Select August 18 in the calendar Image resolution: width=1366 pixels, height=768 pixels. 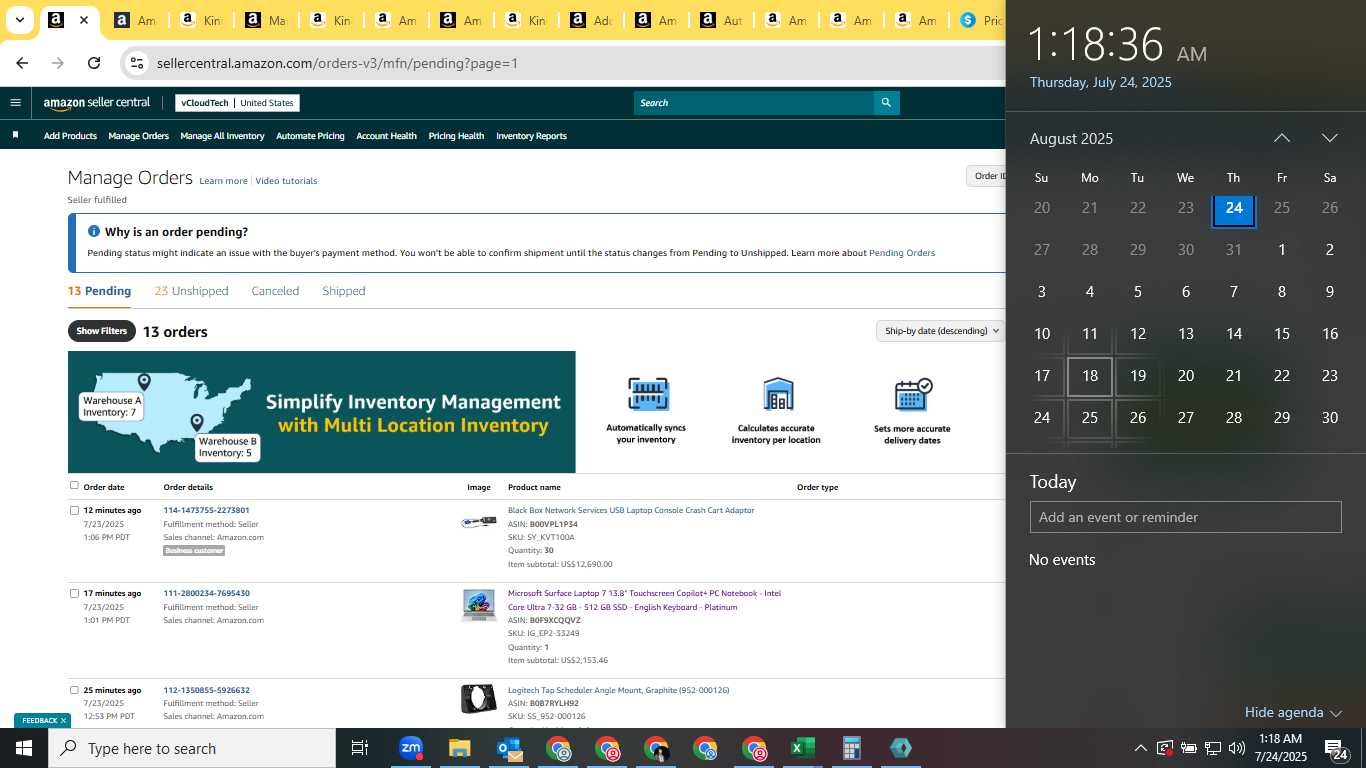(x=1090, y=376)
